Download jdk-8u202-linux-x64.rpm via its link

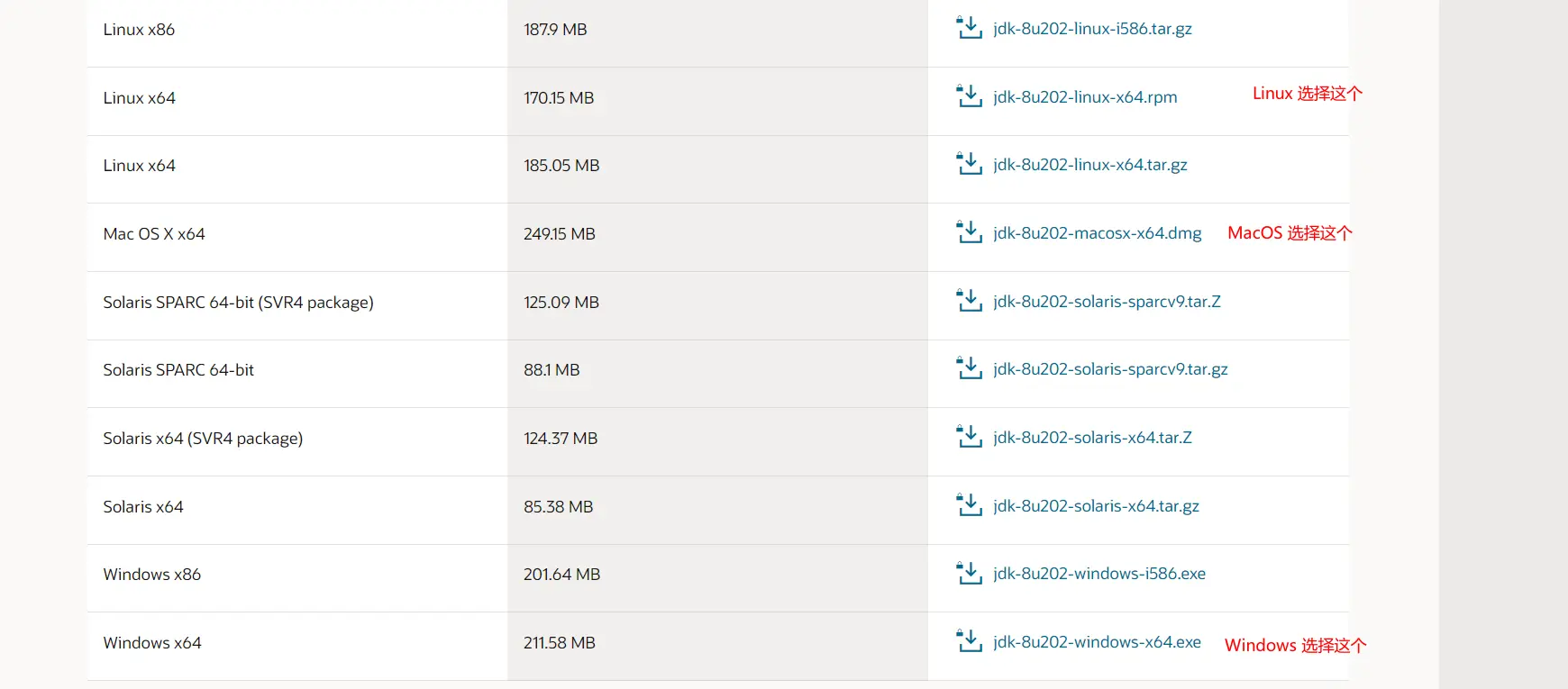(1085, 97)
